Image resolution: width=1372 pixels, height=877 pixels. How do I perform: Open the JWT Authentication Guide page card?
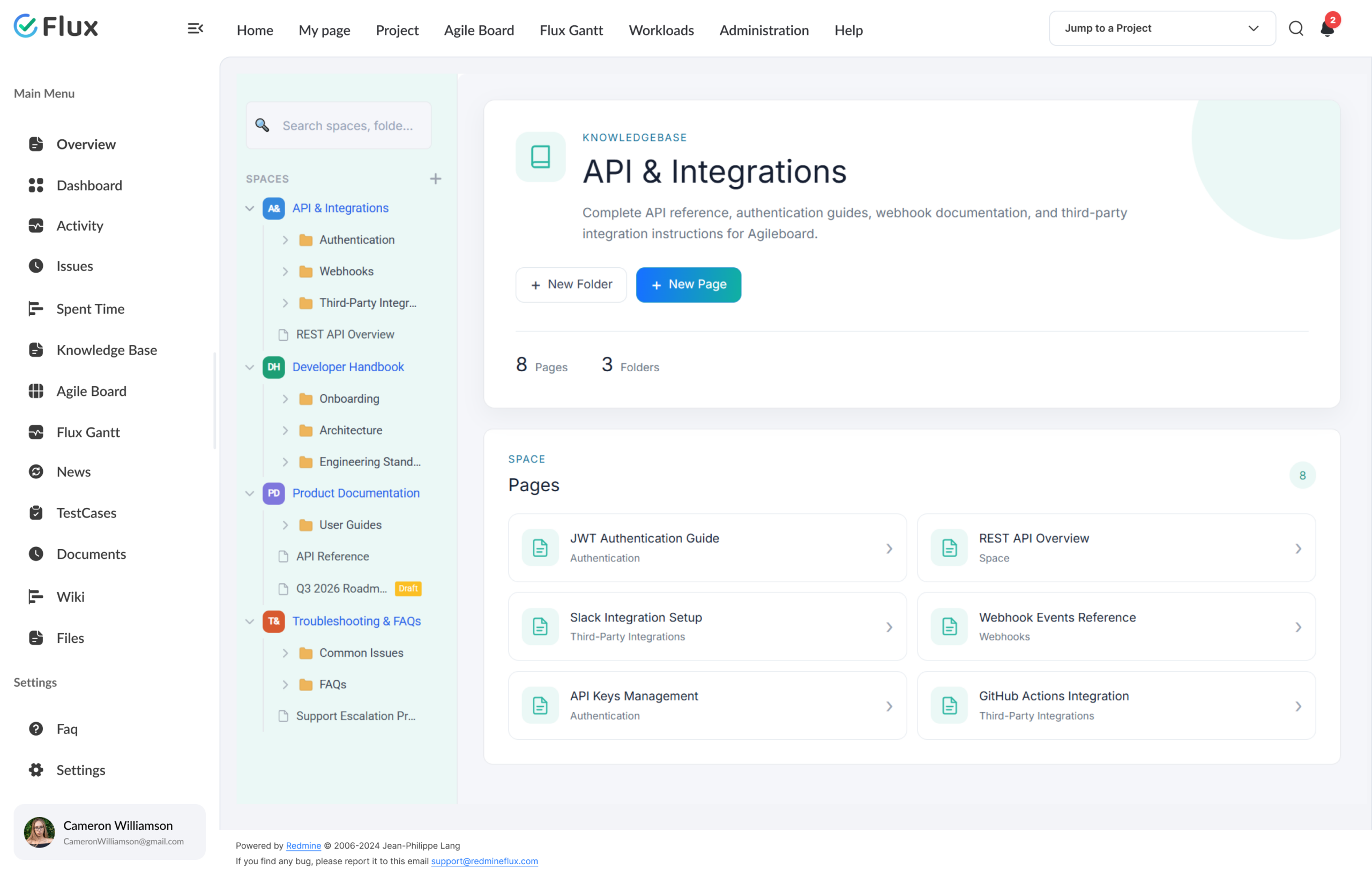(707, 548)
